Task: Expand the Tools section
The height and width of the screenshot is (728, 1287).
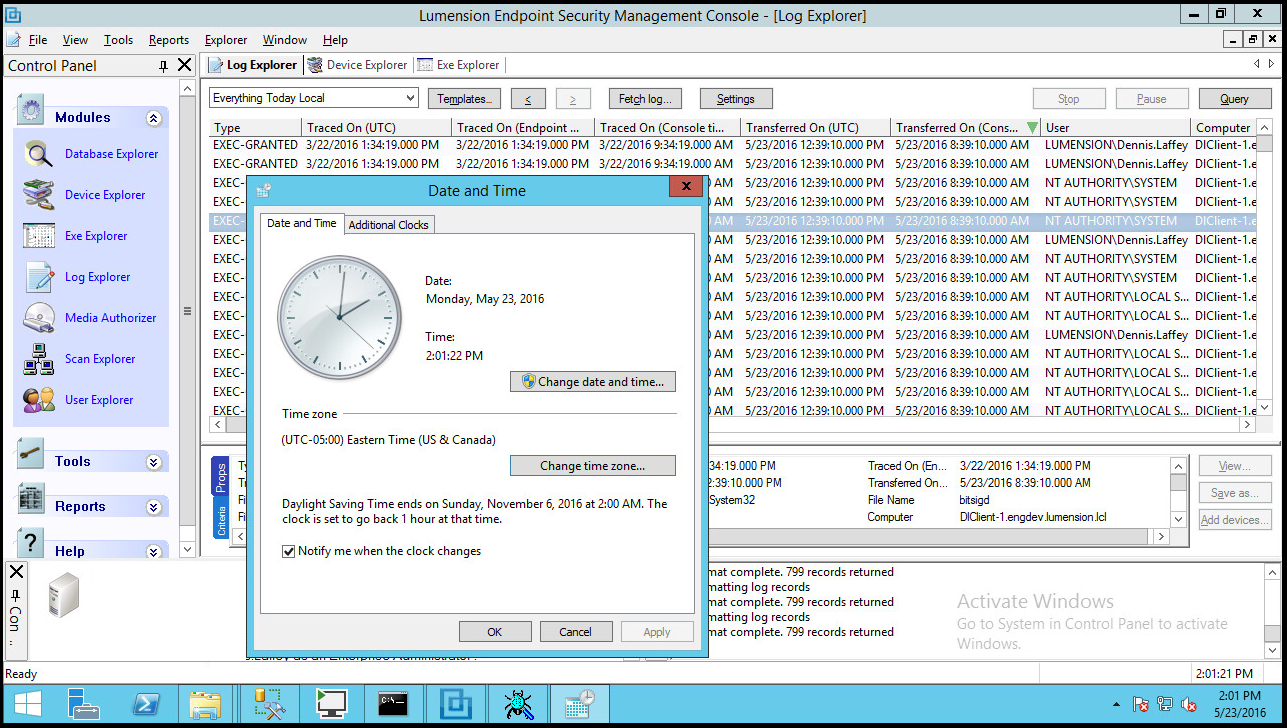Action: [153, 461]
